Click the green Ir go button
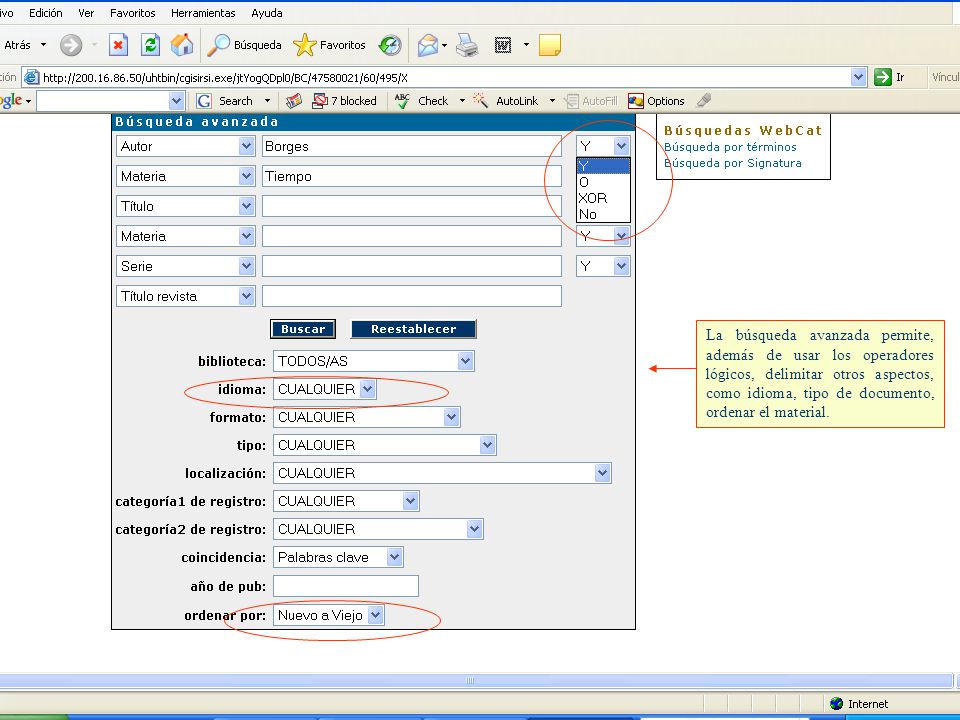The width and height of the screenshot is (960, 720). (890, 77)
